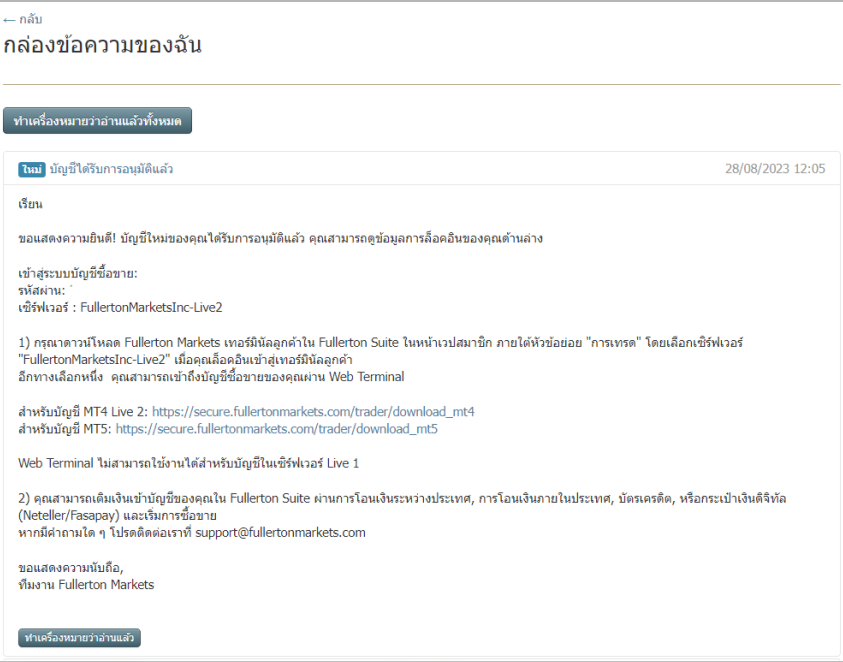Click the เข้าสู่ระบบบัญชีซื้อขาย: login label
843x662 pixels.
coord(77,273)
